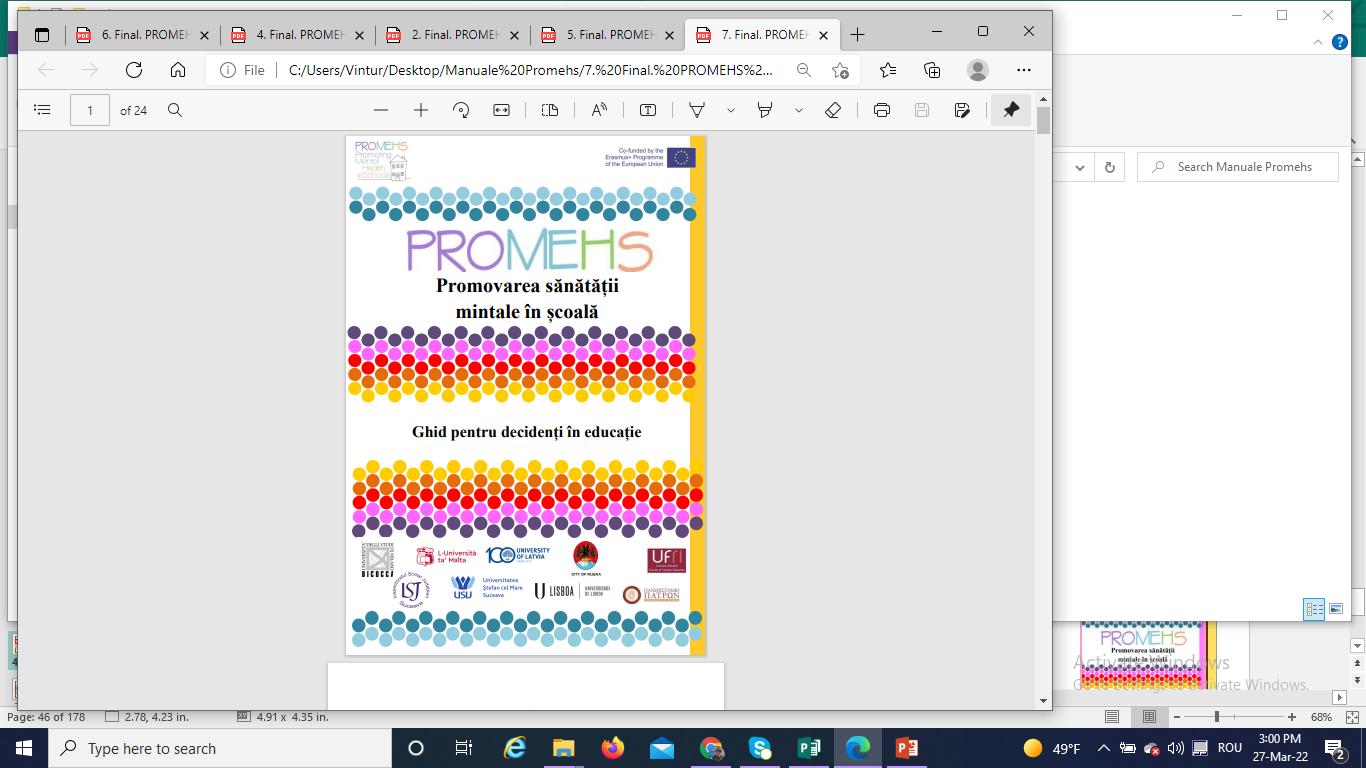Select the PDF Highlight tool
This screenshot has width=1366, height=768.
click(x=765, y=110)
